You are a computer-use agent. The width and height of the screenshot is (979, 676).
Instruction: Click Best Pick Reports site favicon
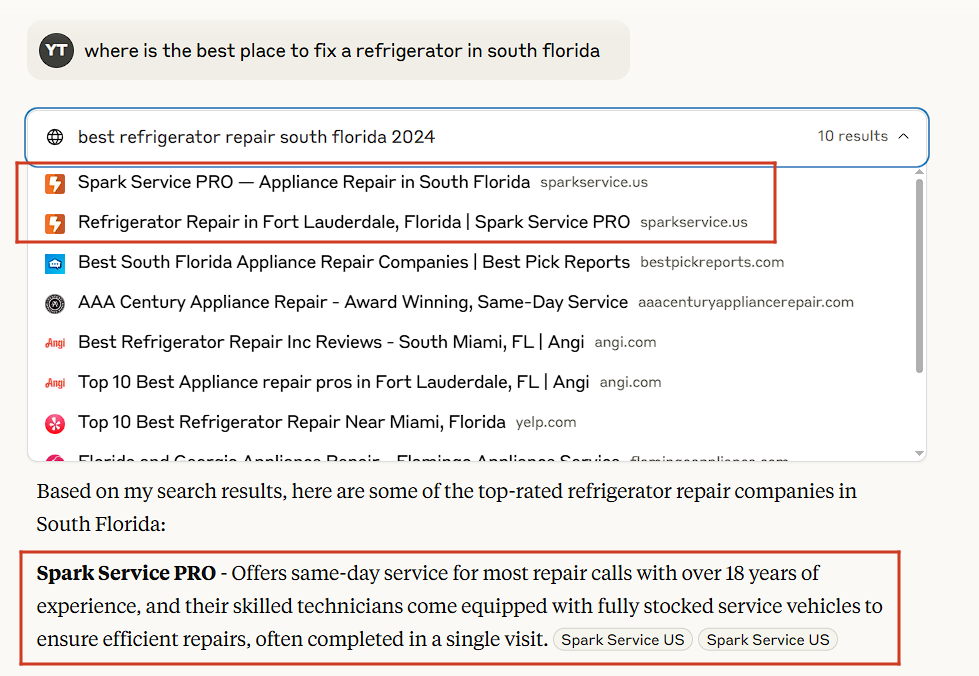pos(55,263)
